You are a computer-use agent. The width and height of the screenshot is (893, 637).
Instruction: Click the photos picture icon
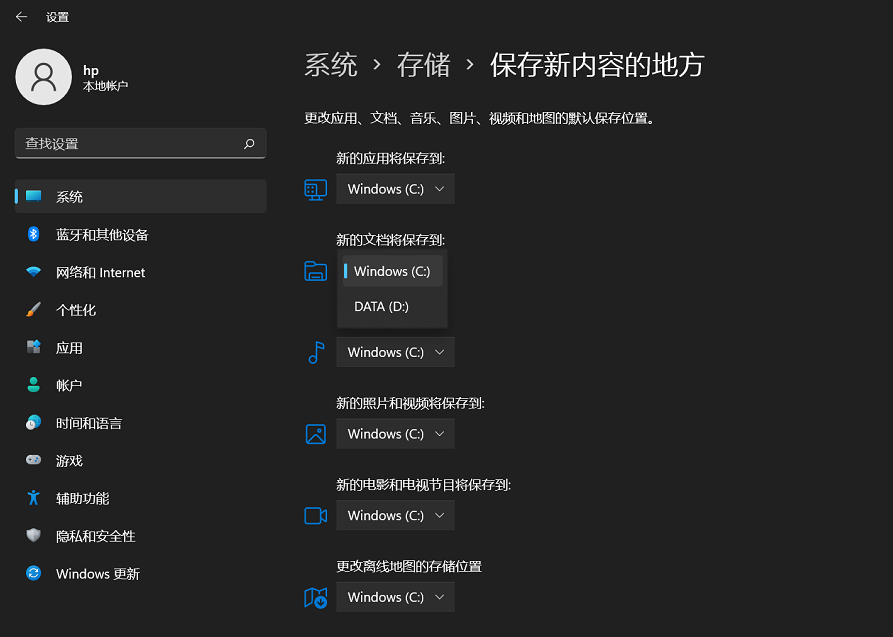(x=316, y=434)
